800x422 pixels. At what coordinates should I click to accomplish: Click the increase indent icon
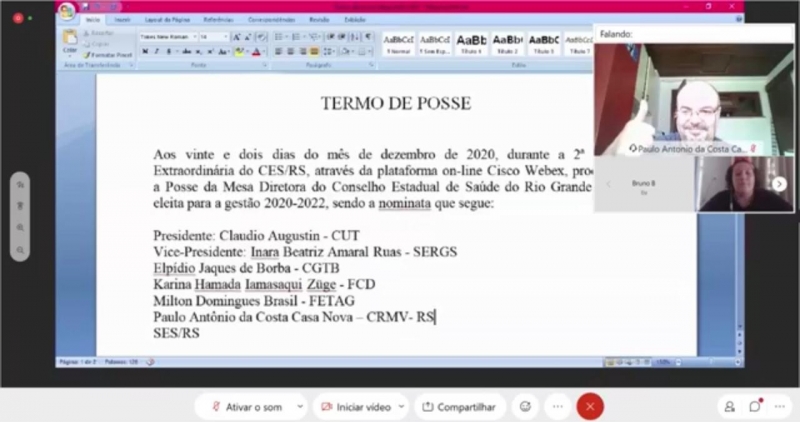pos(342,37)
